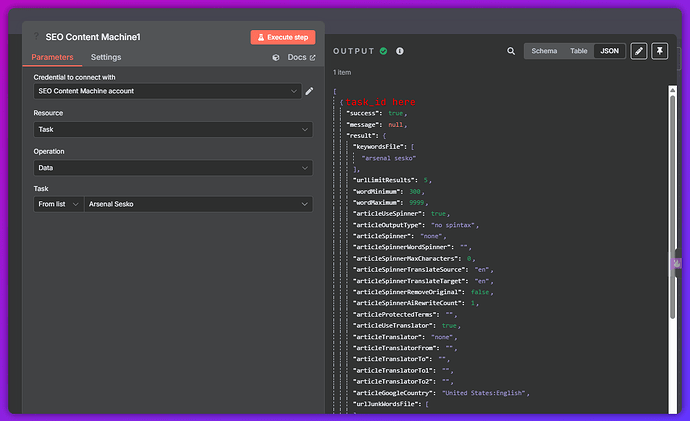Click the OUTPUT panel heading

click(354, 51)
